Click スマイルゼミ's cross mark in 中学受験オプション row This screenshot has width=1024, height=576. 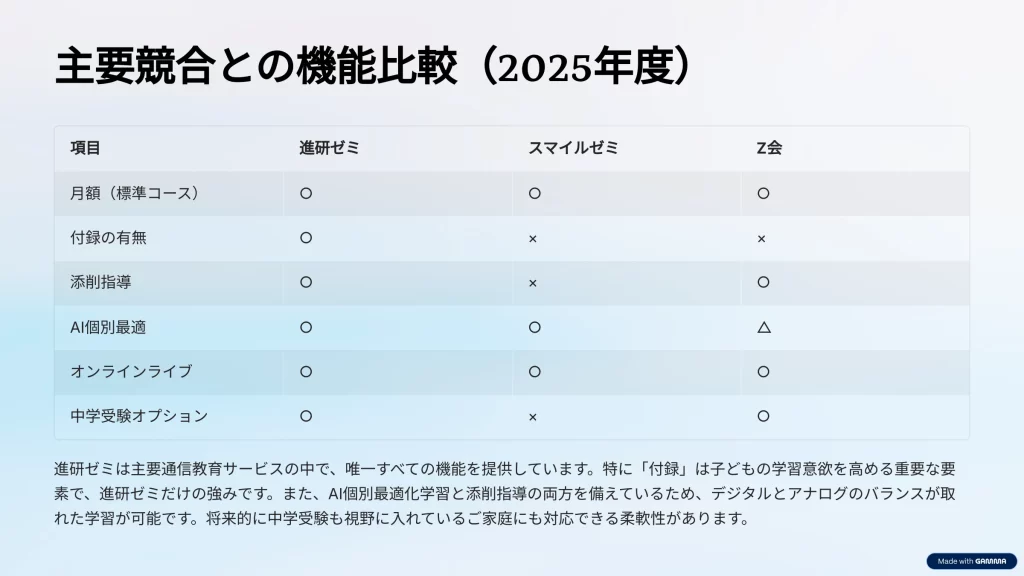pyautogui.click(x=533, y=416)
